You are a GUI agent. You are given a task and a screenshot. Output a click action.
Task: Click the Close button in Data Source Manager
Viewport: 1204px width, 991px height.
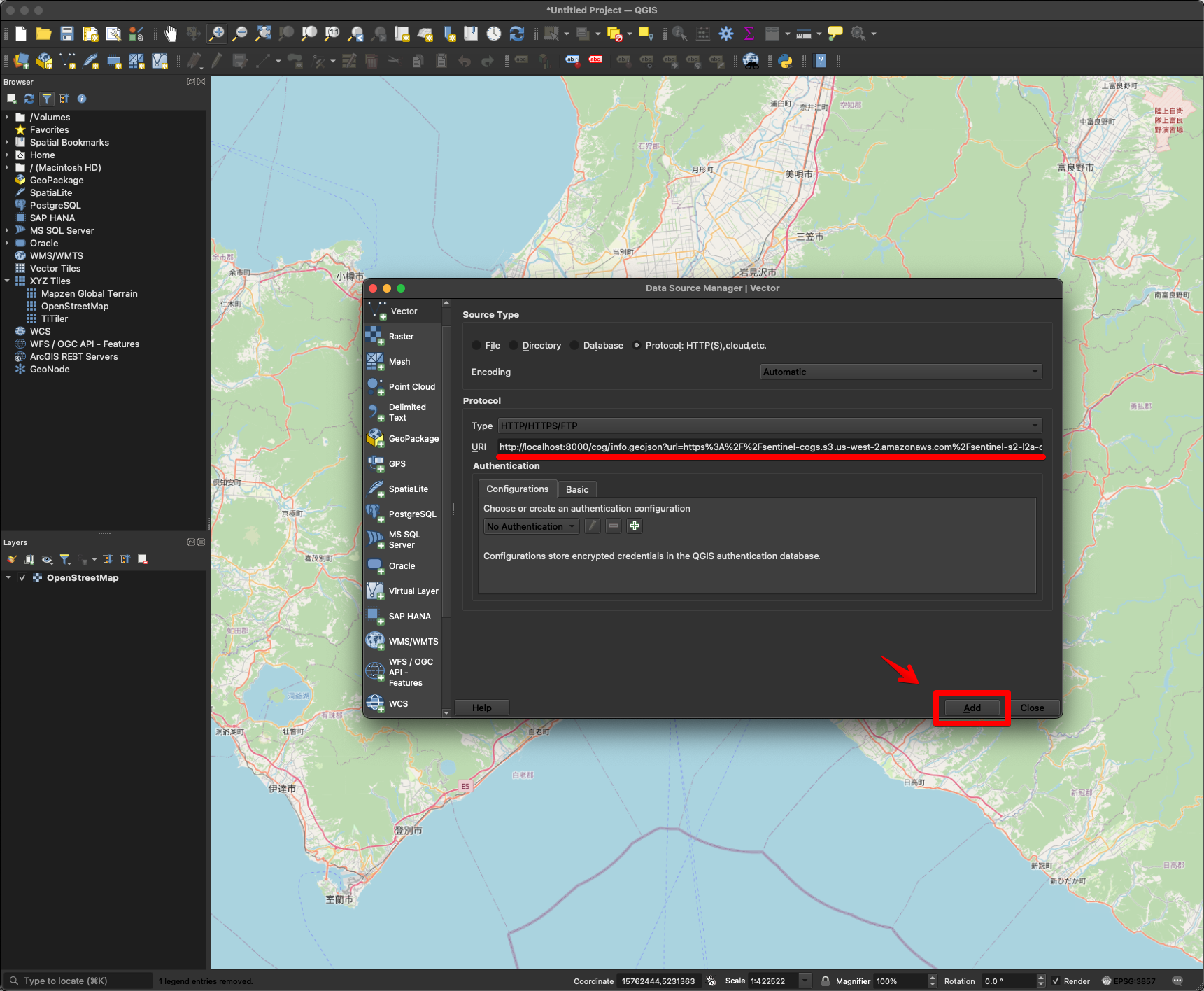point(1032,708)
